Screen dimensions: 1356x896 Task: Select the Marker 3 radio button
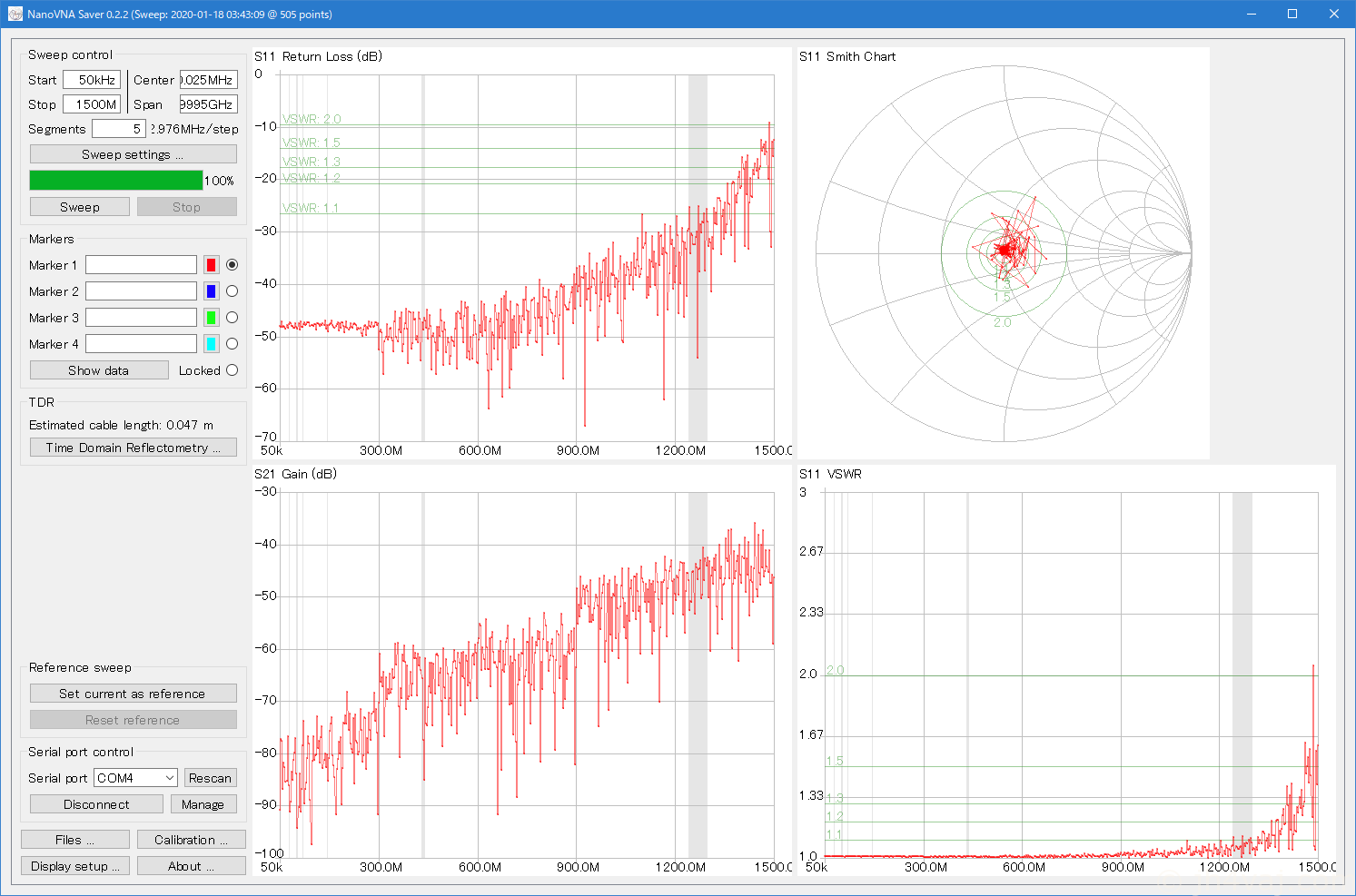[x=233, y=318]
